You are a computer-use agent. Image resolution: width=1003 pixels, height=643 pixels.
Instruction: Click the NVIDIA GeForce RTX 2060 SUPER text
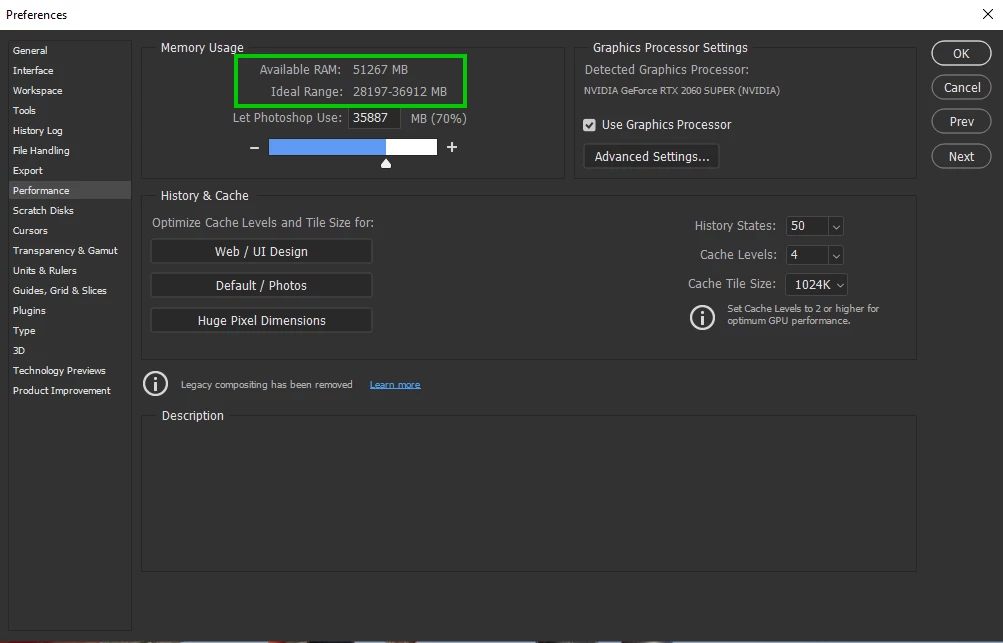[x=681, y=91]
